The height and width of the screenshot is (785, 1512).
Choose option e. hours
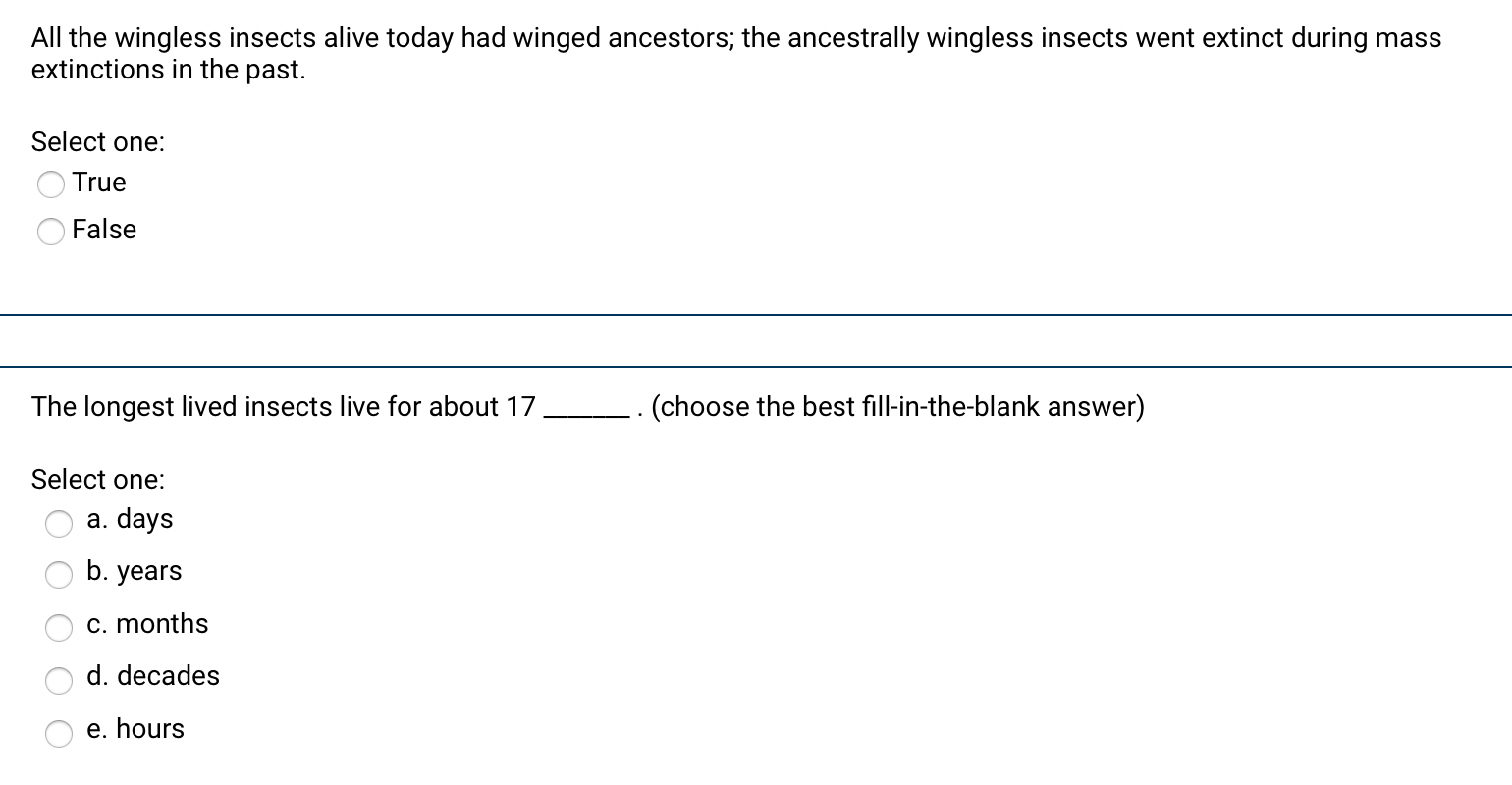coord(59,734)
